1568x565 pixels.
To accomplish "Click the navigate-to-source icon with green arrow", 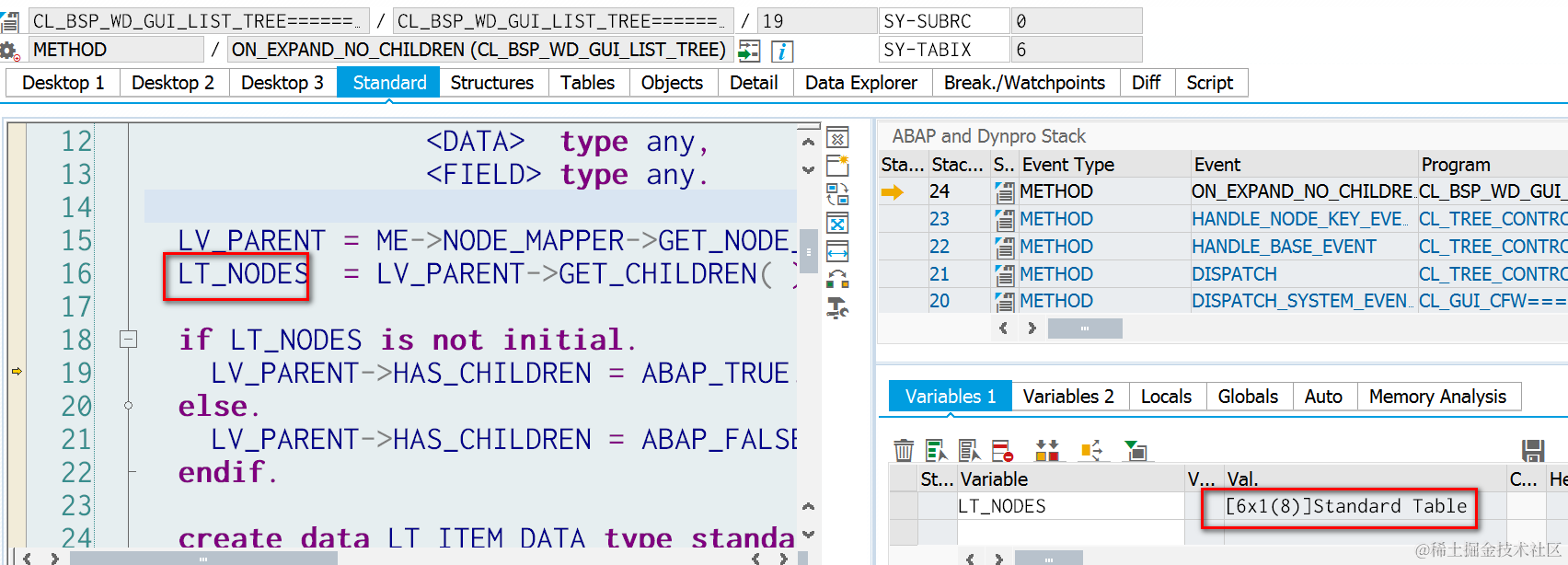I will 749,51.
